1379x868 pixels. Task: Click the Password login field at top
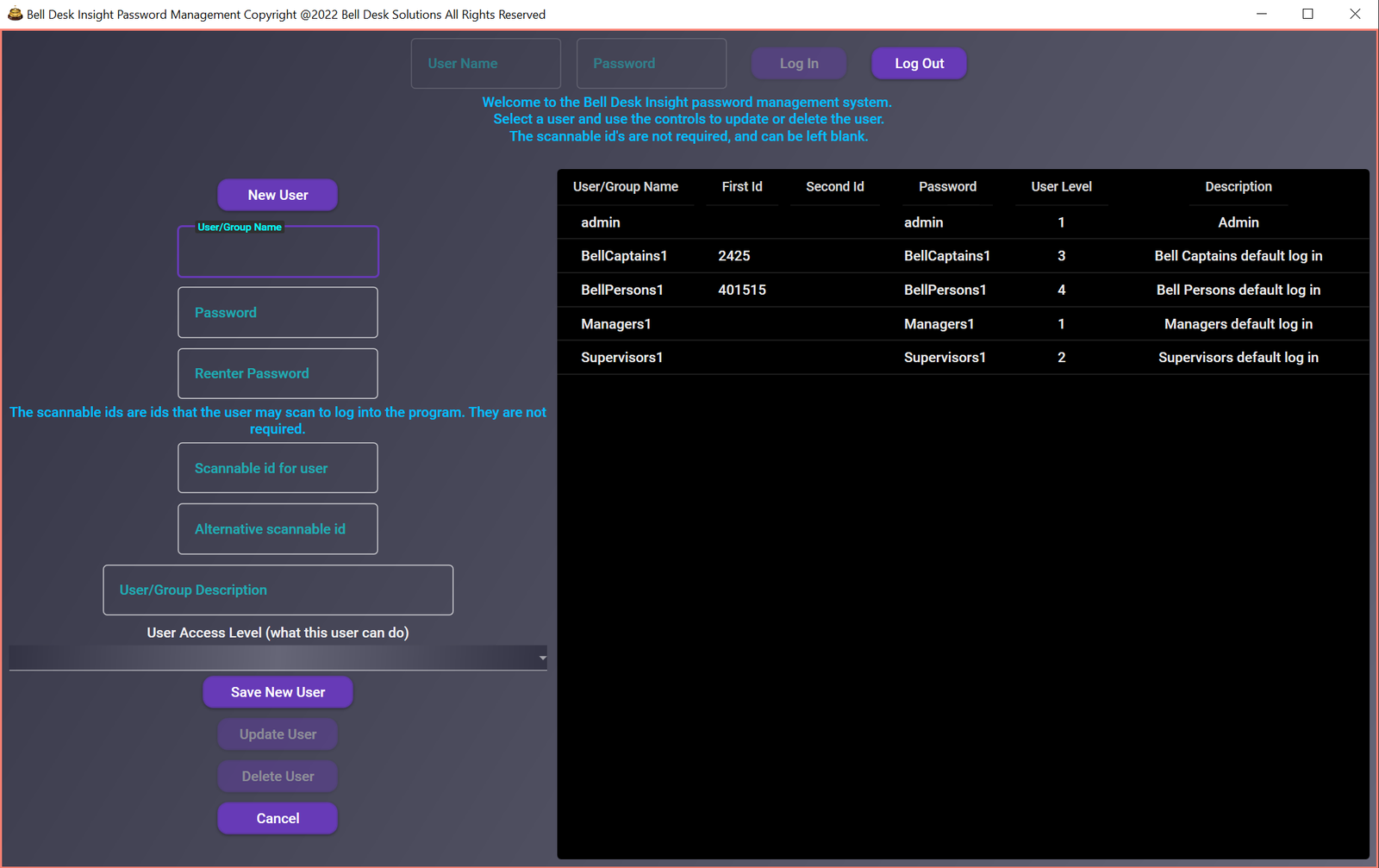click(652, 63)
